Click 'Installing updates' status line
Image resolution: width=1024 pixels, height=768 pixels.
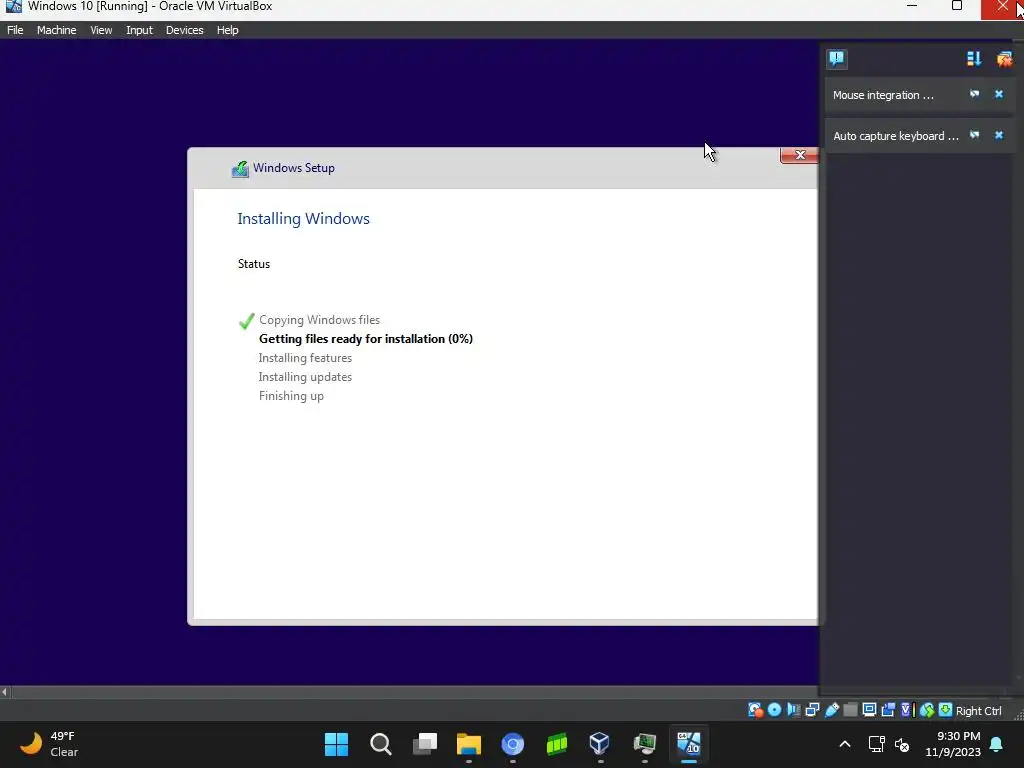305,377
